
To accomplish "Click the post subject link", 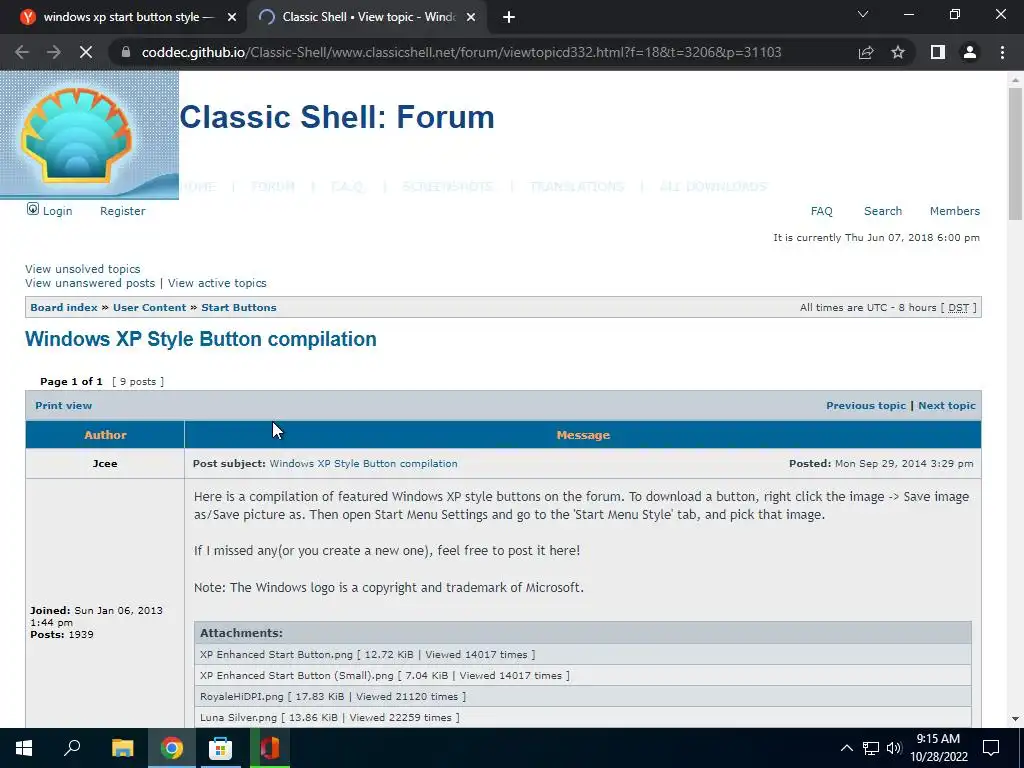I will pyautogui.click(x=363, y=464).
